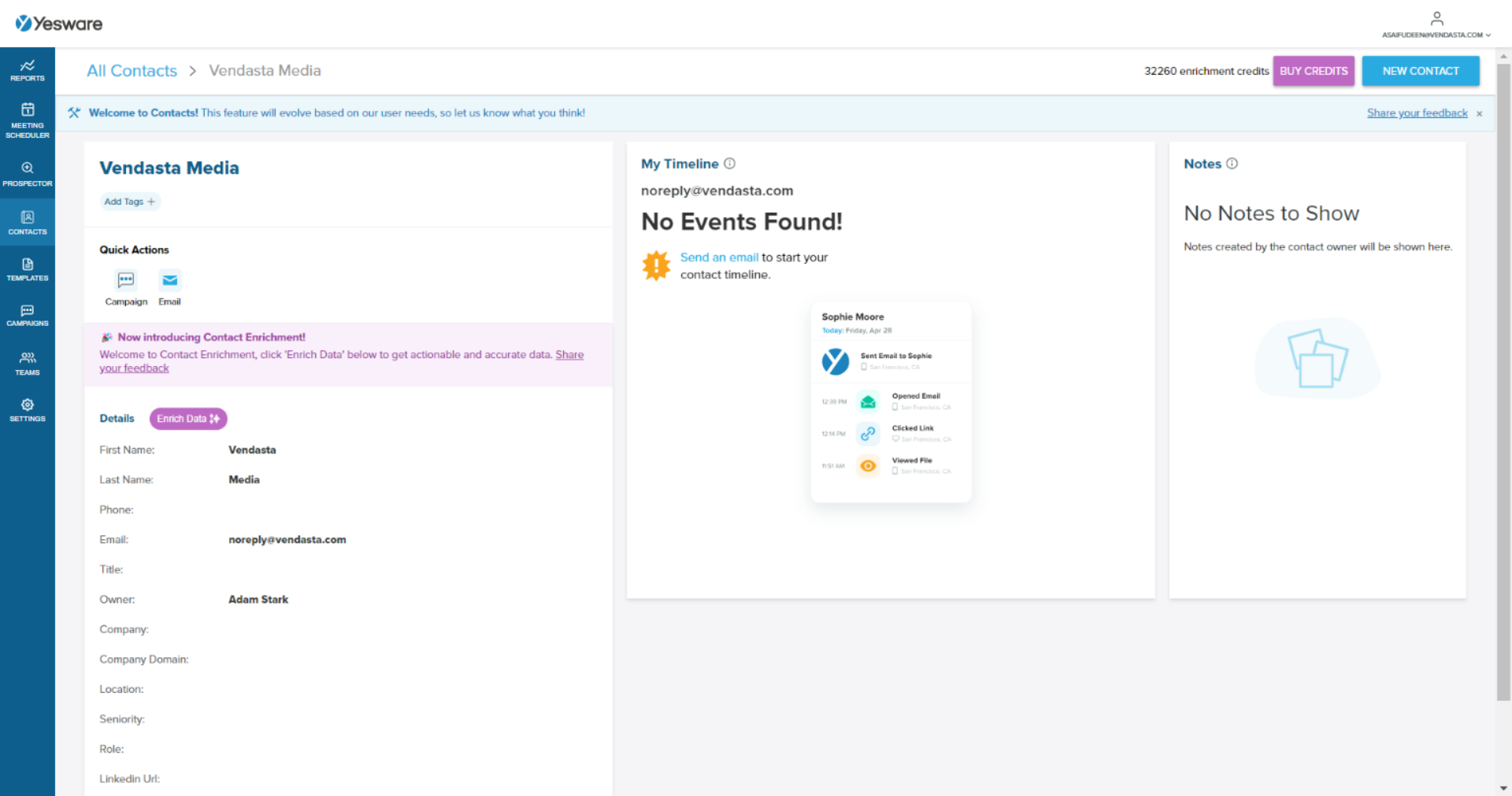This screenshot has height=796, width=1512.
Task: Click the Email quick action icon
Action: tap(169, 281)
